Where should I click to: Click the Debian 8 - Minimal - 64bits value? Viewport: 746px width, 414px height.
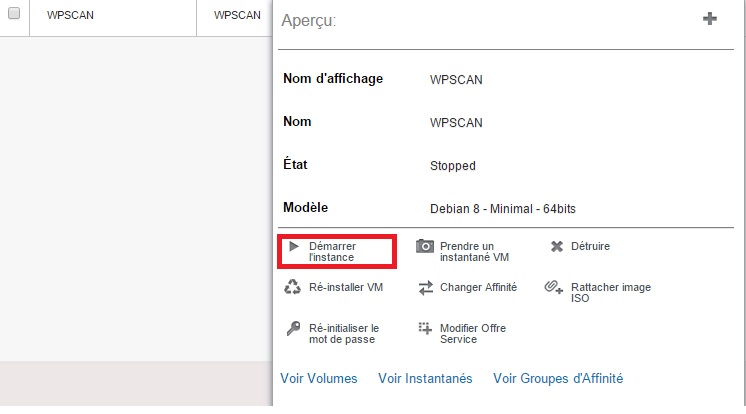[x=502, y=209]
